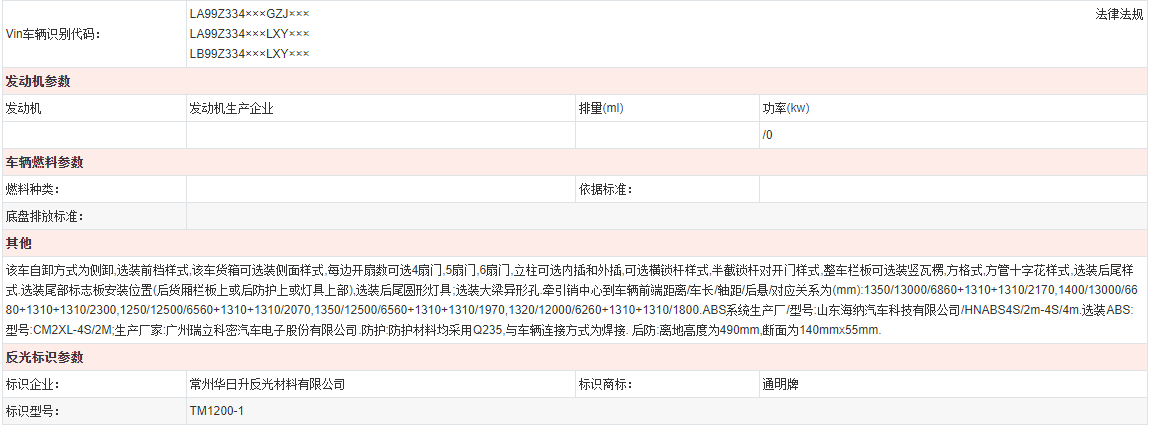Select the VIN entry LB99Z334×××LXY×××
1151x425 pixels.
[x=249, y=53]
